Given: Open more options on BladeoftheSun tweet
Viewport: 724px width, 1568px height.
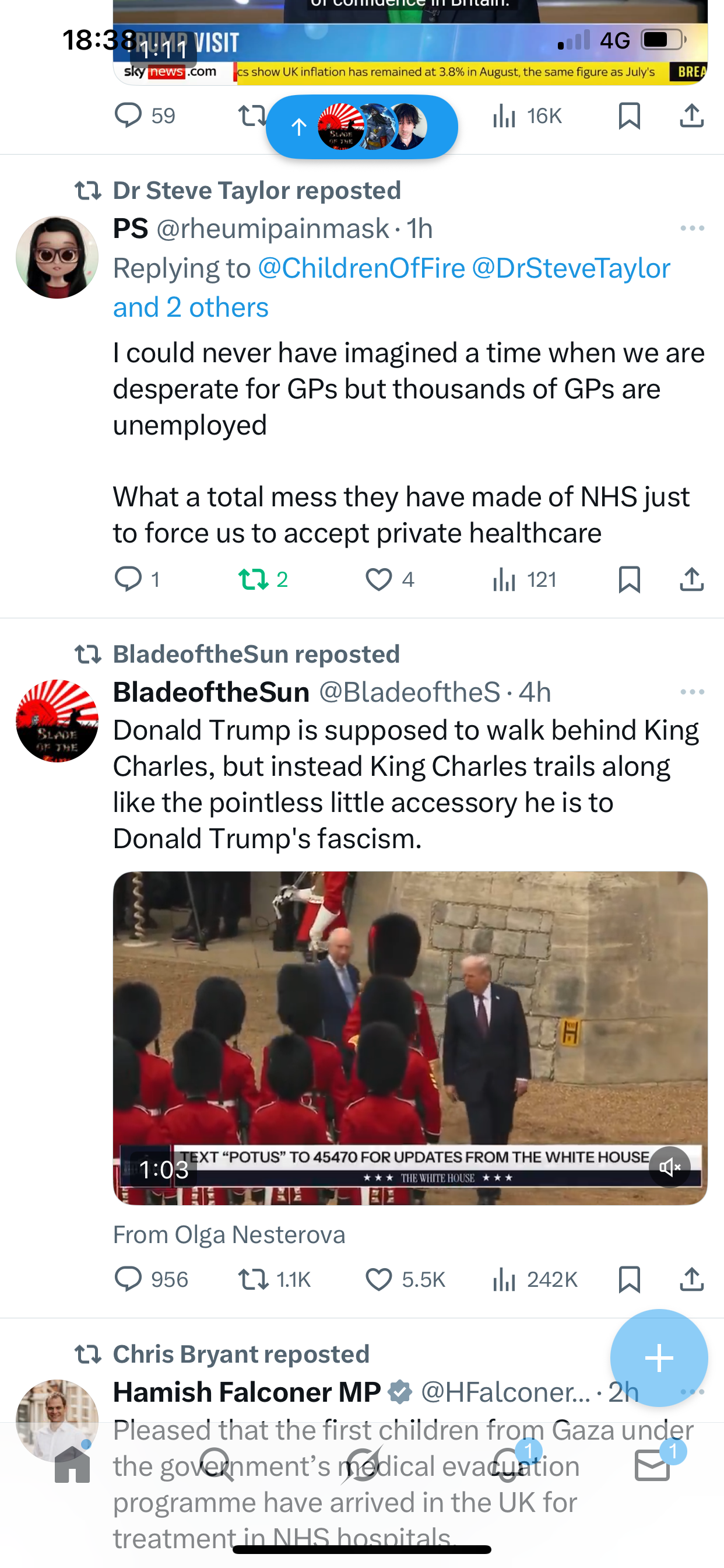Looking at the screenshot, I should 692,692.
